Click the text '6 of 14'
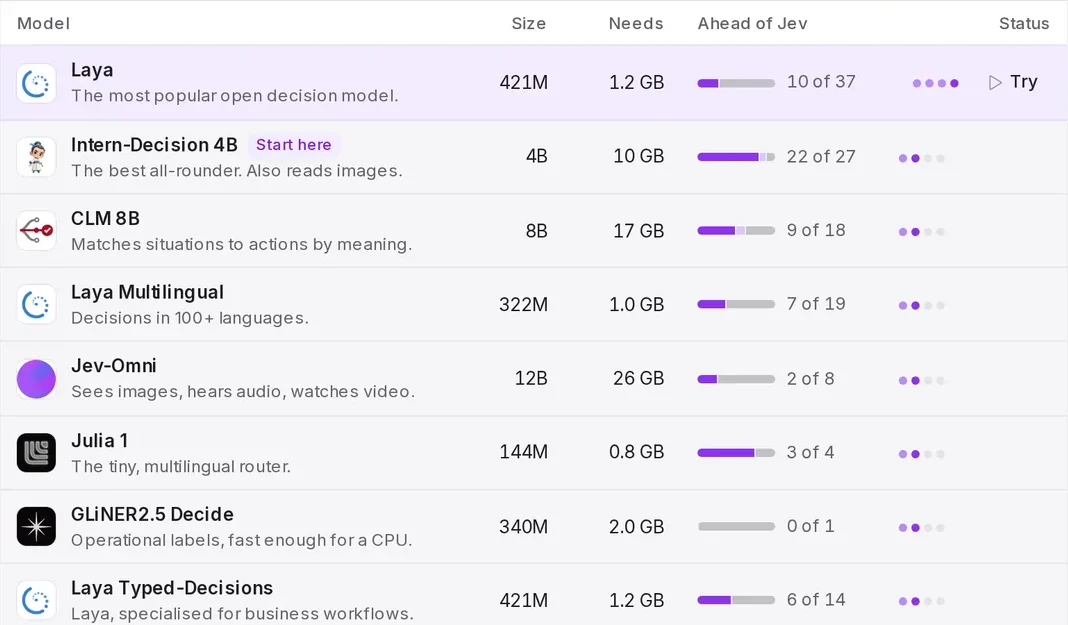This screenshot has height=625, width=1068. [816, 599]
